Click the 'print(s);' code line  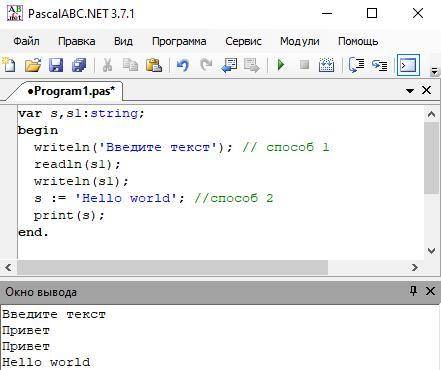coord(69,215)
